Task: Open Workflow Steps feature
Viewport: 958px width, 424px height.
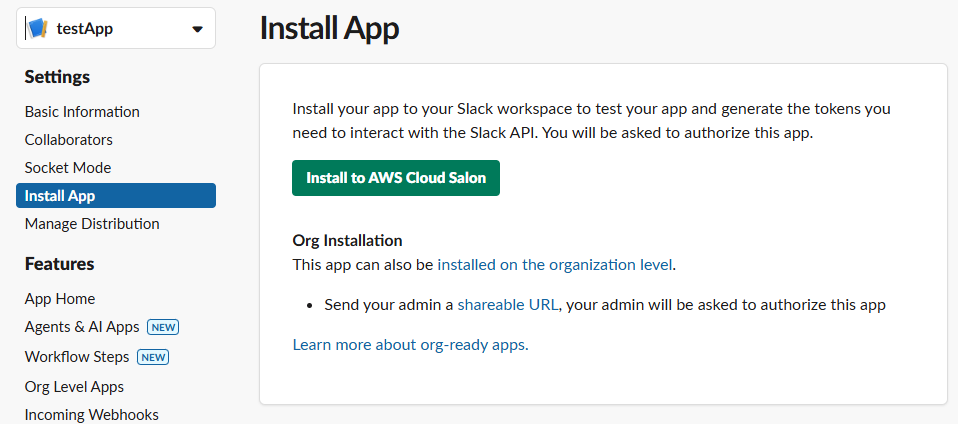Action: click(77, 357)
